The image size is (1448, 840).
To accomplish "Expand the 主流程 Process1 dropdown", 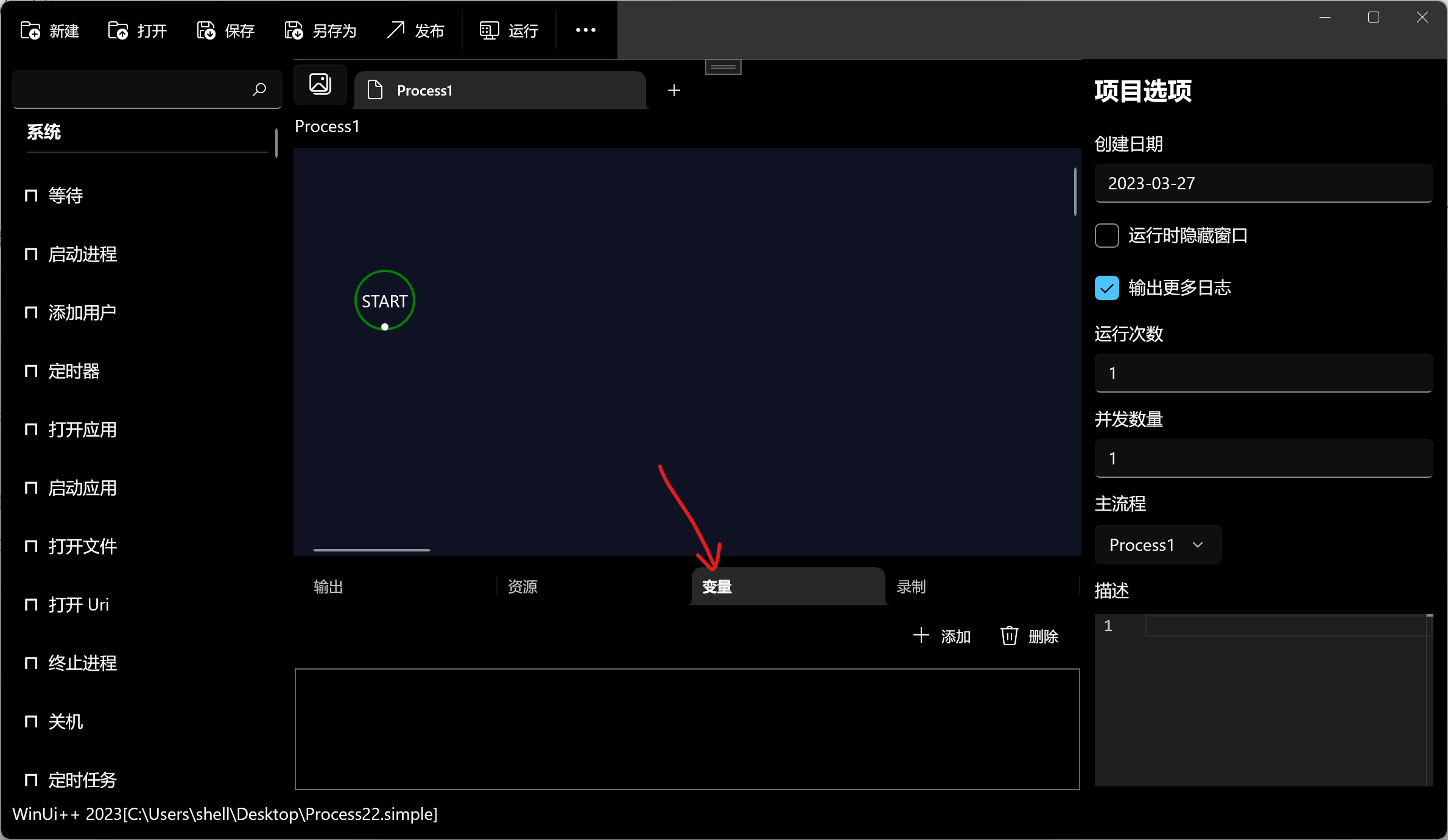I will tap(1158, 545).
